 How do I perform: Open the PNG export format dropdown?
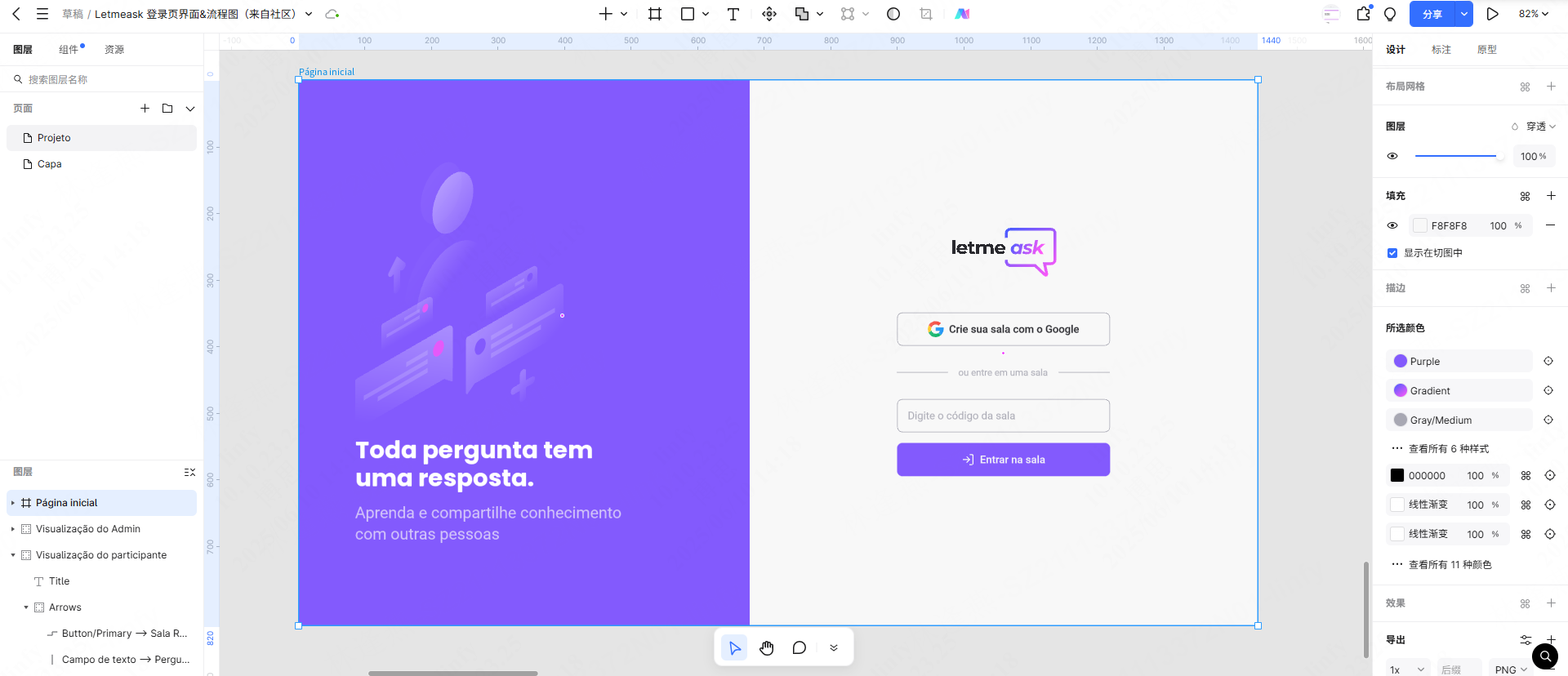(x=1511, y=669)
